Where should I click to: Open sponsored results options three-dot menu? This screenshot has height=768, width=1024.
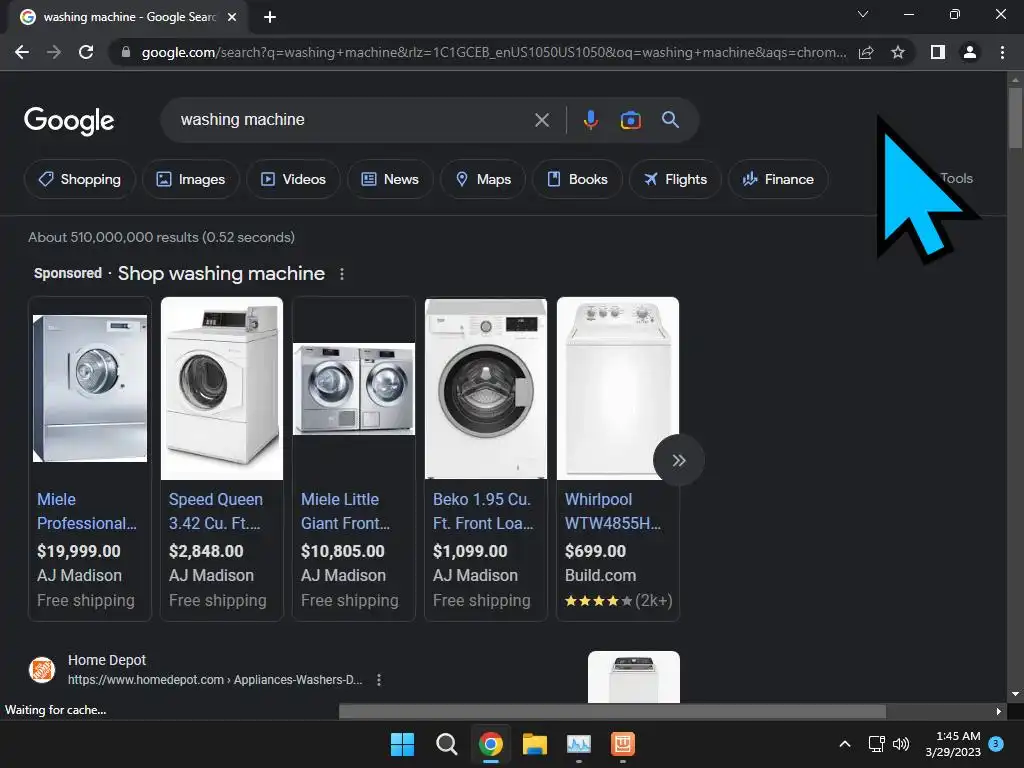(x=342, y=274)
